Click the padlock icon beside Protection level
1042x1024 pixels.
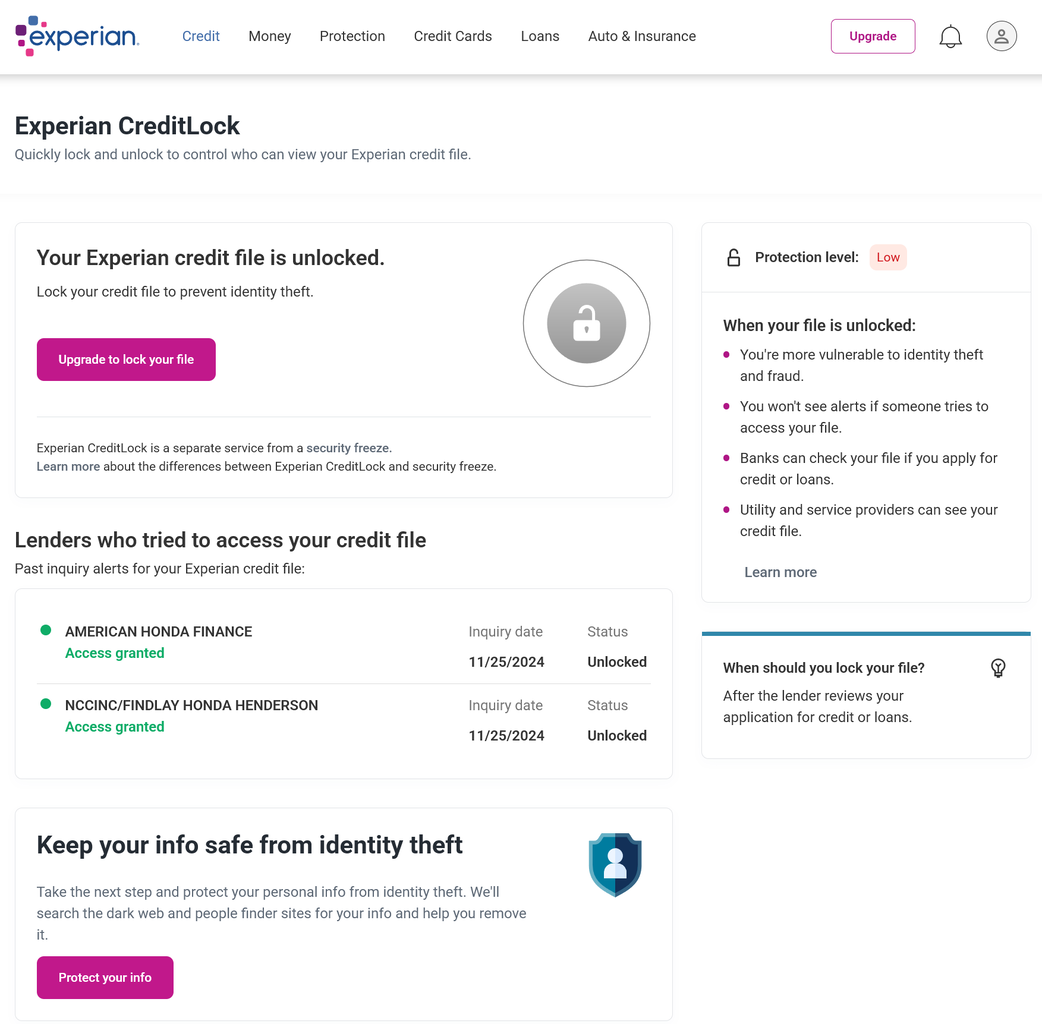(x=733, y=258)
